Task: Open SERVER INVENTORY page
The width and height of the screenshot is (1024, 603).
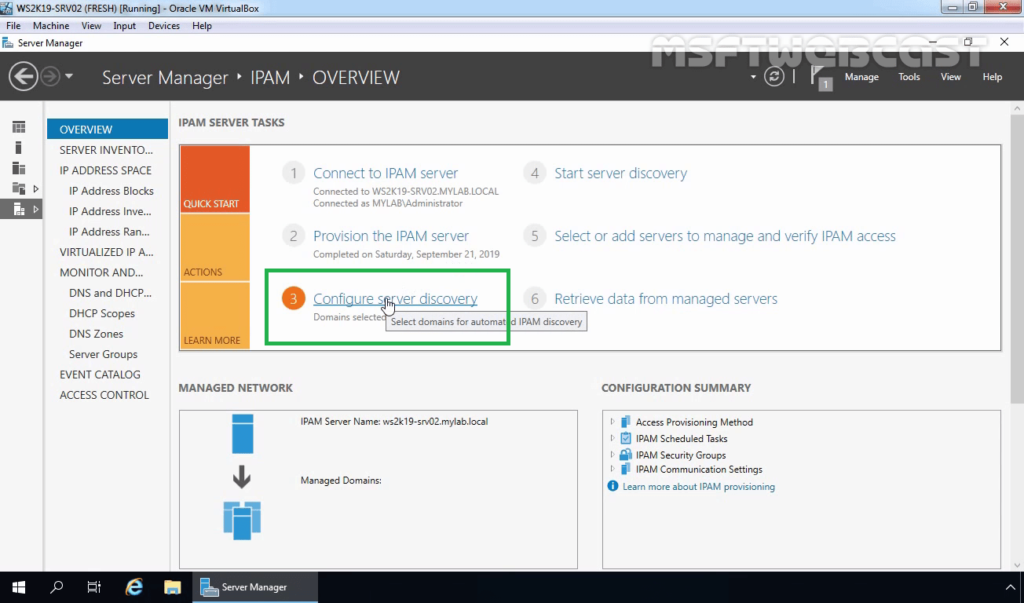Action: (x=106, y=150)
